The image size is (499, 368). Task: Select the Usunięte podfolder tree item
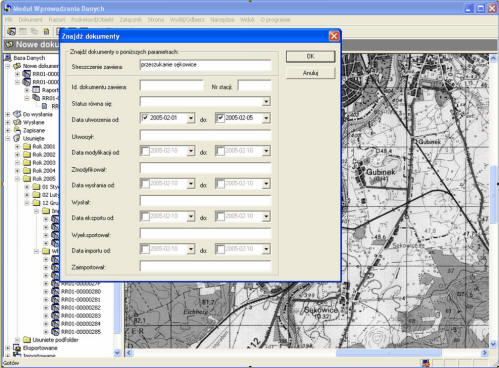click(x=55, y=340)
